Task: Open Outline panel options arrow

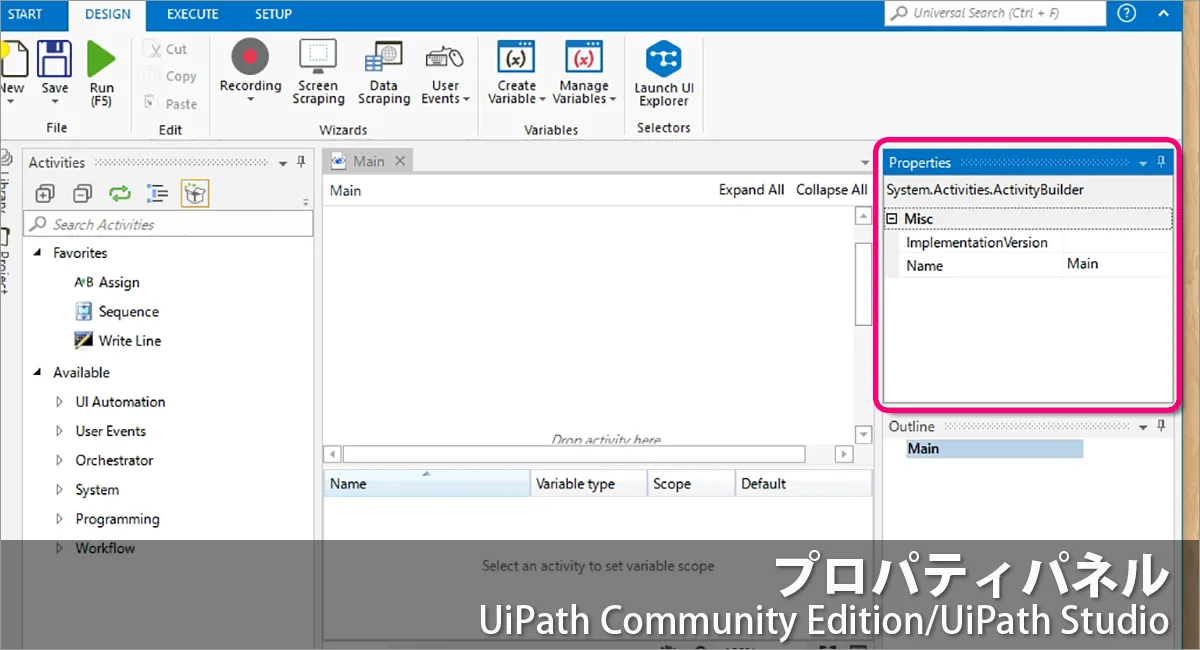Action: coord(1143,427)
